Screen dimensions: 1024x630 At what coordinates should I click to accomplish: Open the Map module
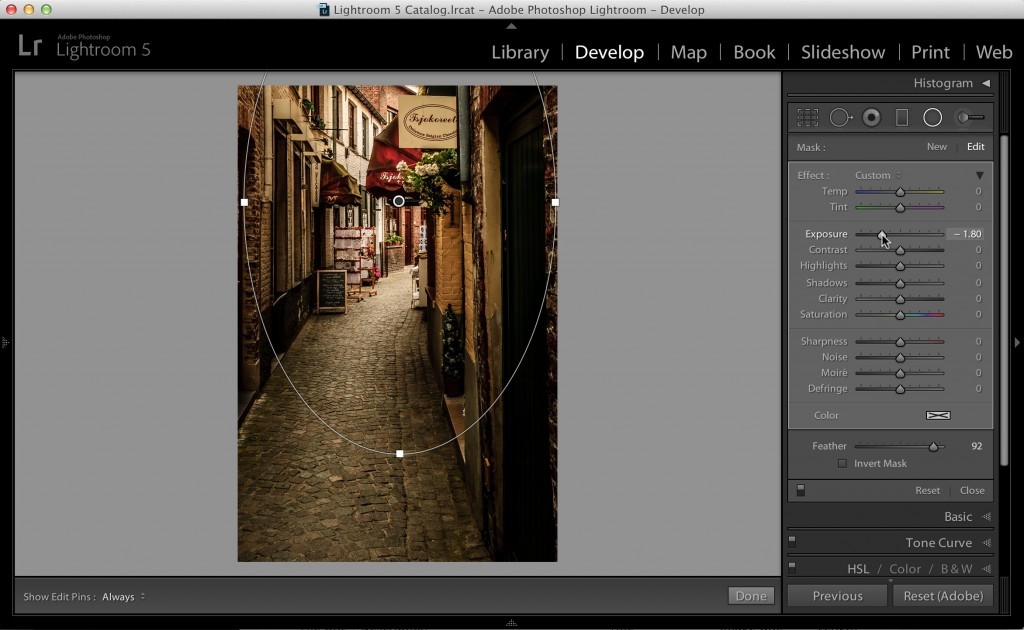tap(688, 52)
